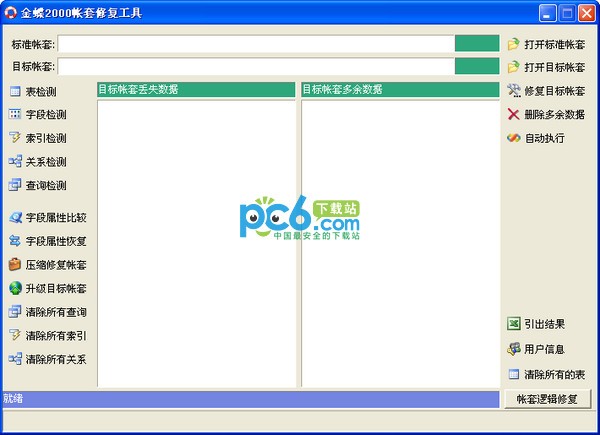The image size is (600, 435).
Task: Click the 目标帐套多余数据 header
Action: pyautogui.click(x=400, y=90)
